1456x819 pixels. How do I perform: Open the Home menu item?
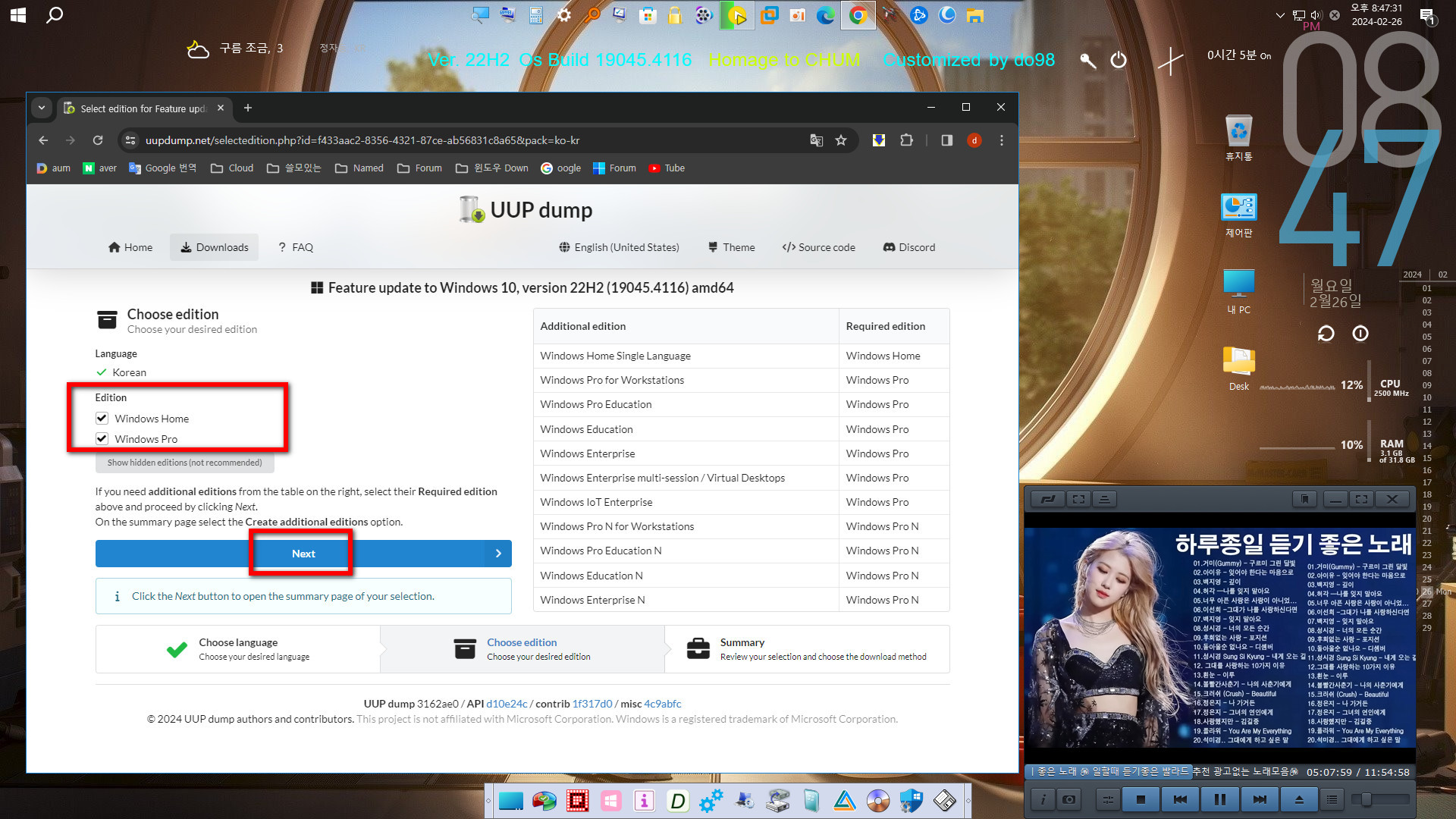[x=130, y=247]
